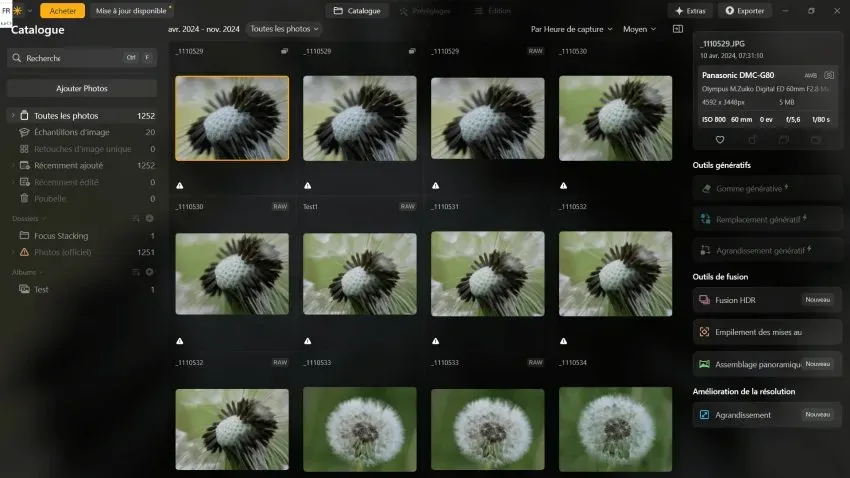Select the _1110534 dandelion thumbnail
The height and width of the screenshot is (478, 850).
615,429
